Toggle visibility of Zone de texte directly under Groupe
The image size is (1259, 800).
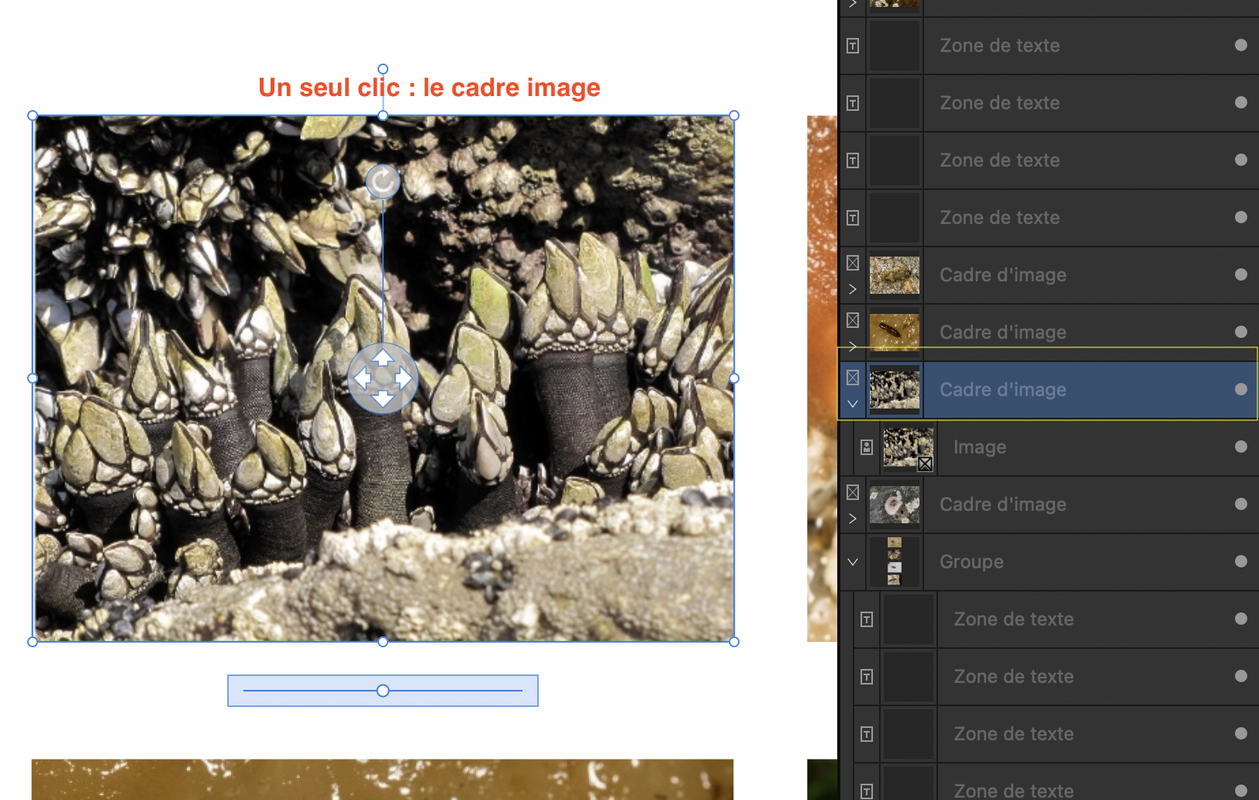[1241, 619]
